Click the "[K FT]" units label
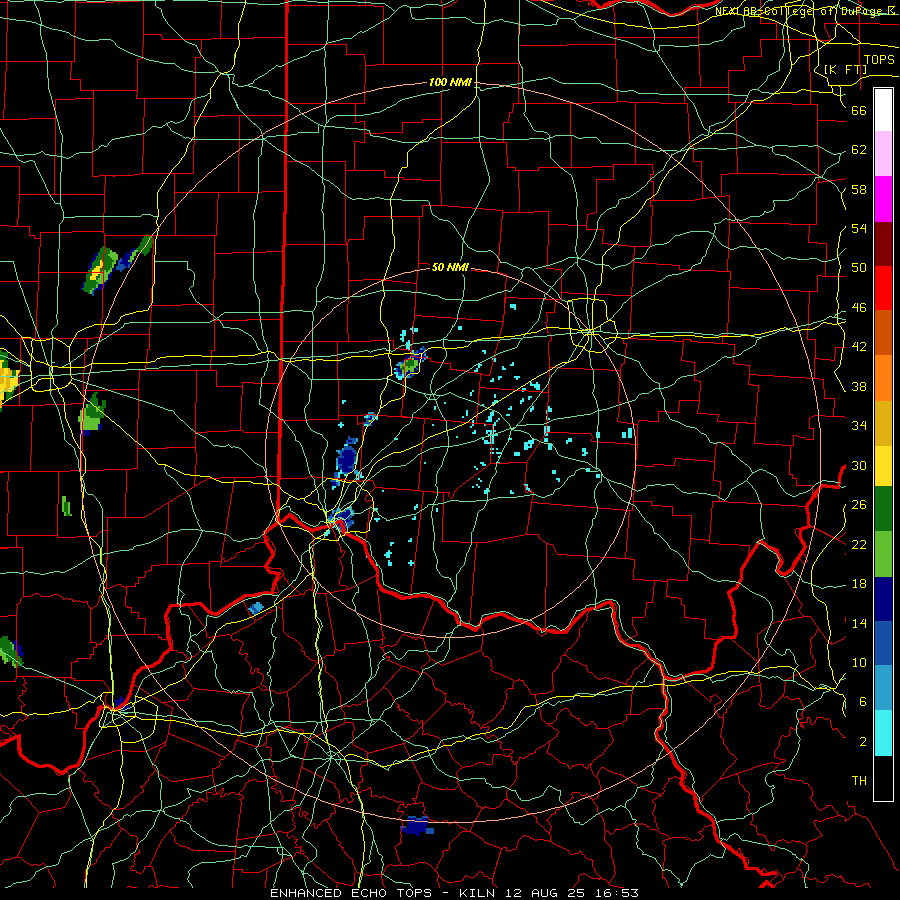The width and height of the screenshot is (900, 900). (845, 69)
